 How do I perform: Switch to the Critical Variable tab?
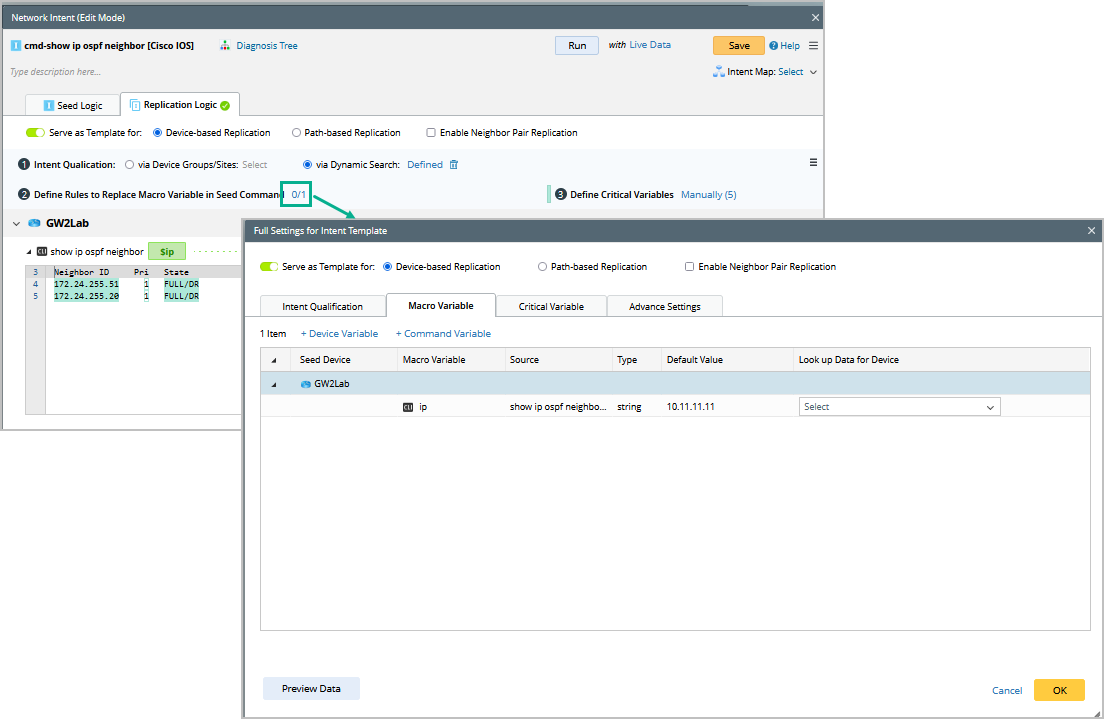click(x=551, y=306)
